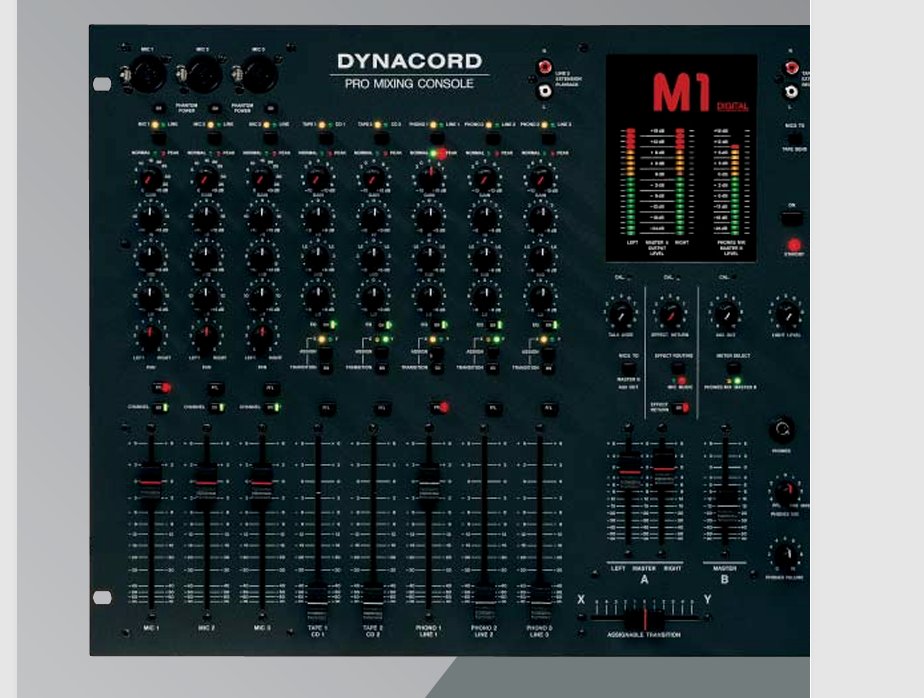Click the headphones jack socket

(782, 429)
